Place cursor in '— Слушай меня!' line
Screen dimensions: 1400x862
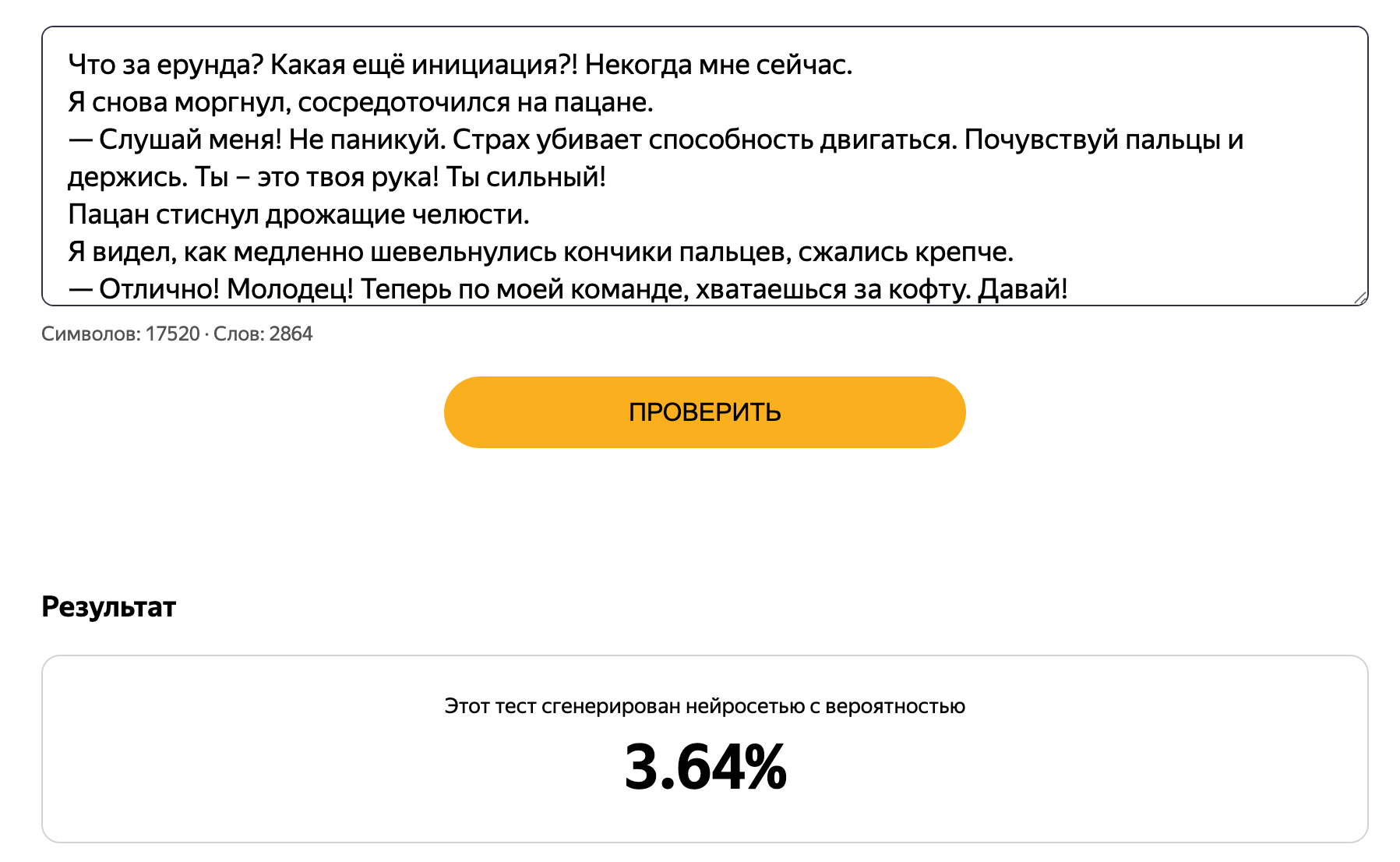655,140
